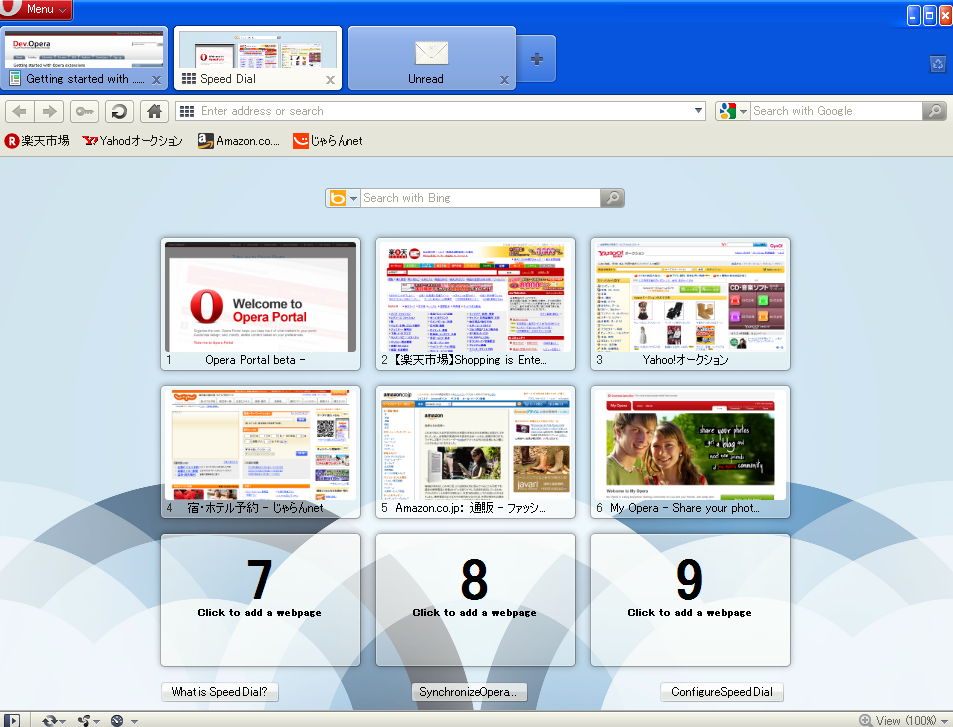This screenshot has height=727, width=953.
Task: Open the 楽天市場 bookmark
Action: point(37,141)
